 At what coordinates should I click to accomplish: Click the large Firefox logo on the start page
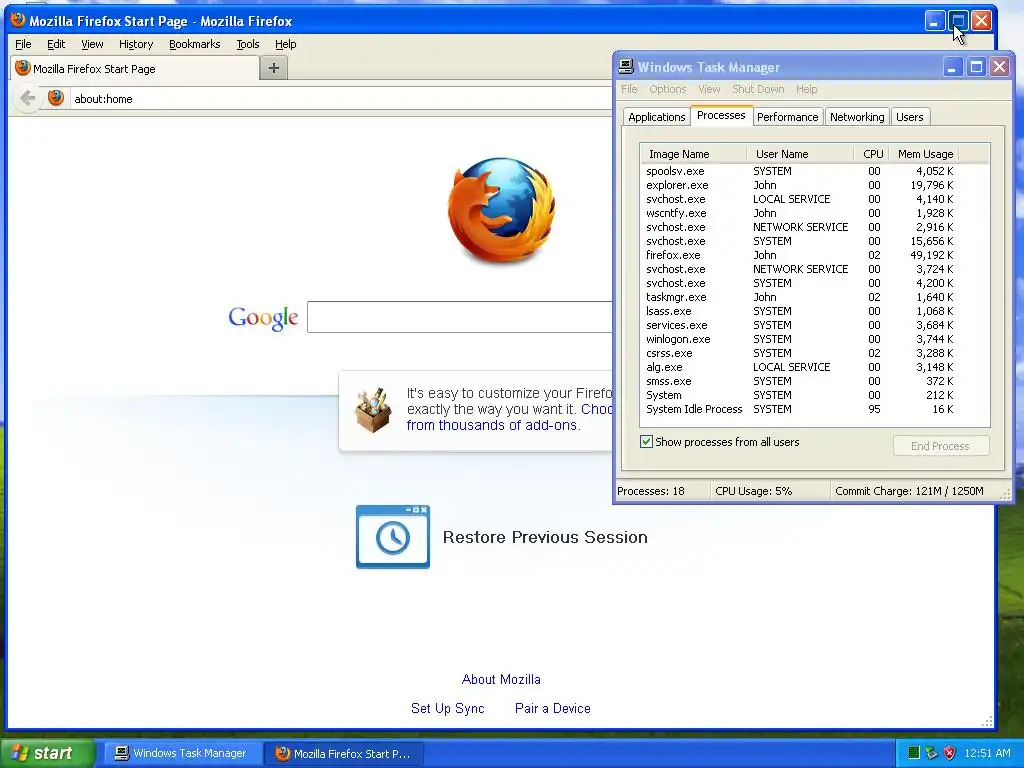pyautogui.click(x=502, y=210)
